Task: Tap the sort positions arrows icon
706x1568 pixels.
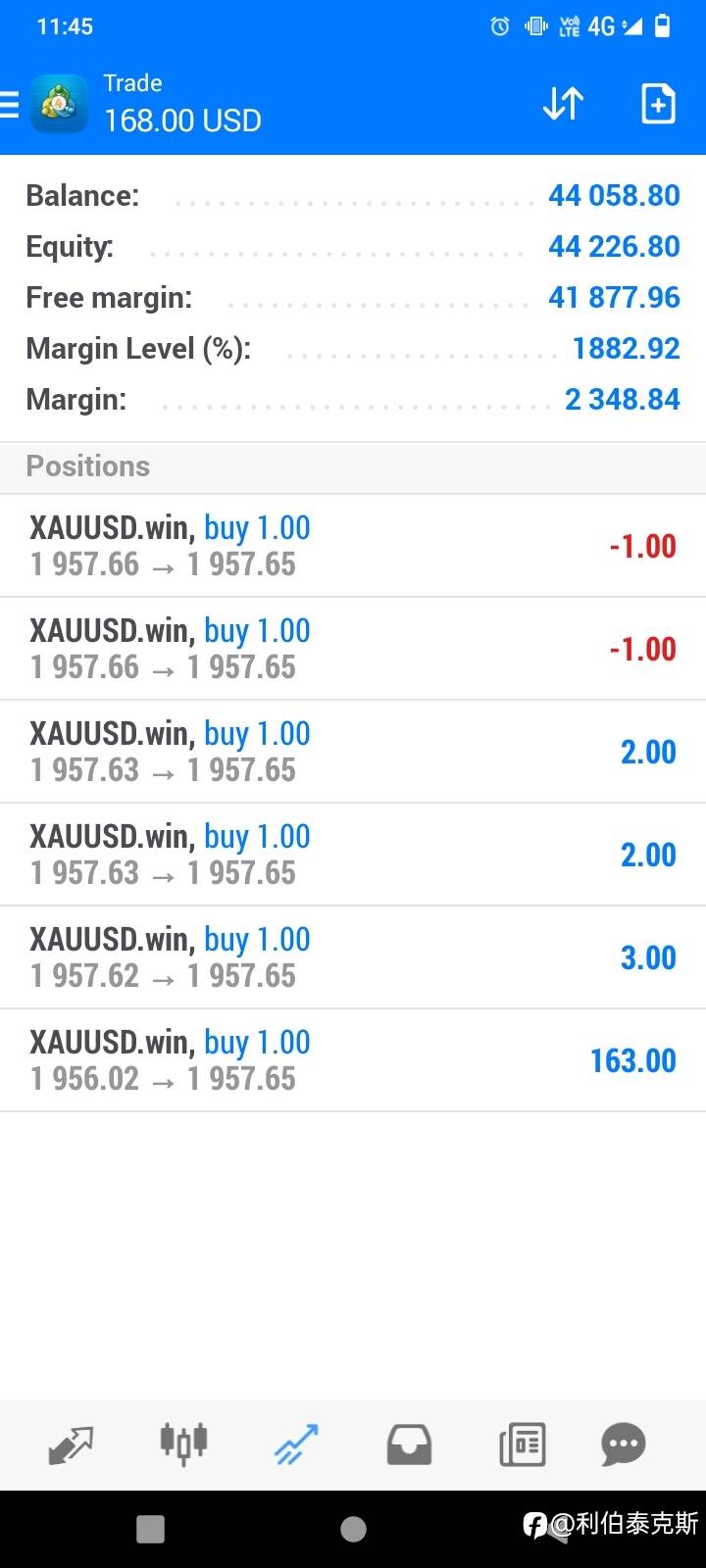Action: pyautogui.click(x=563, y=104)
